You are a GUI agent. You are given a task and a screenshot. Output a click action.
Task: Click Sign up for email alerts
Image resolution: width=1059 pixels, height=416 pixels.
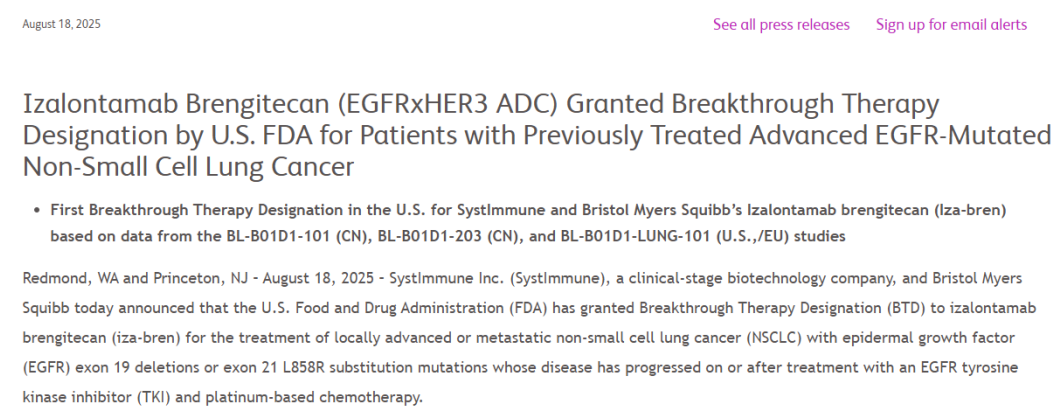coord(951,25)
